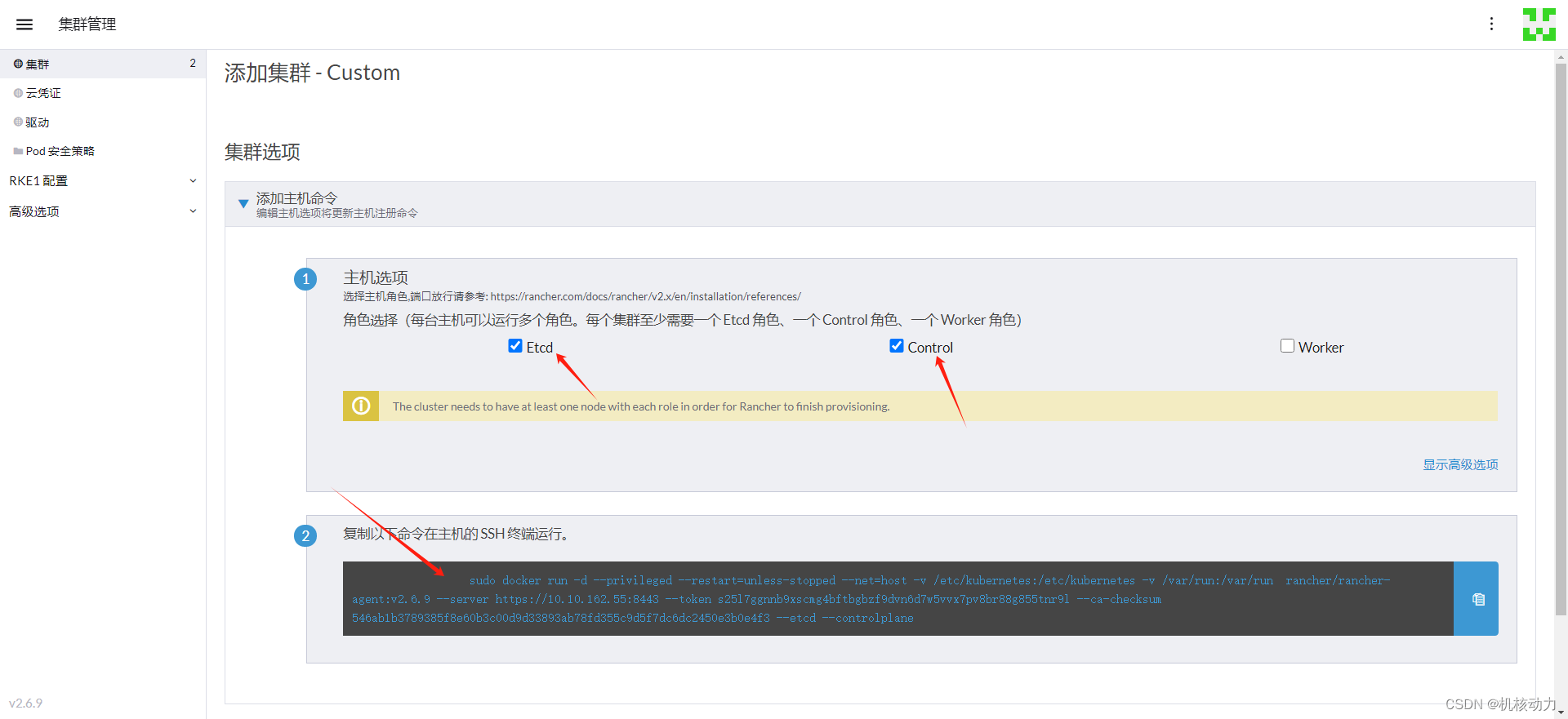
Task: Click the yellow info icon in the warning banner
Action: [361, 406]
